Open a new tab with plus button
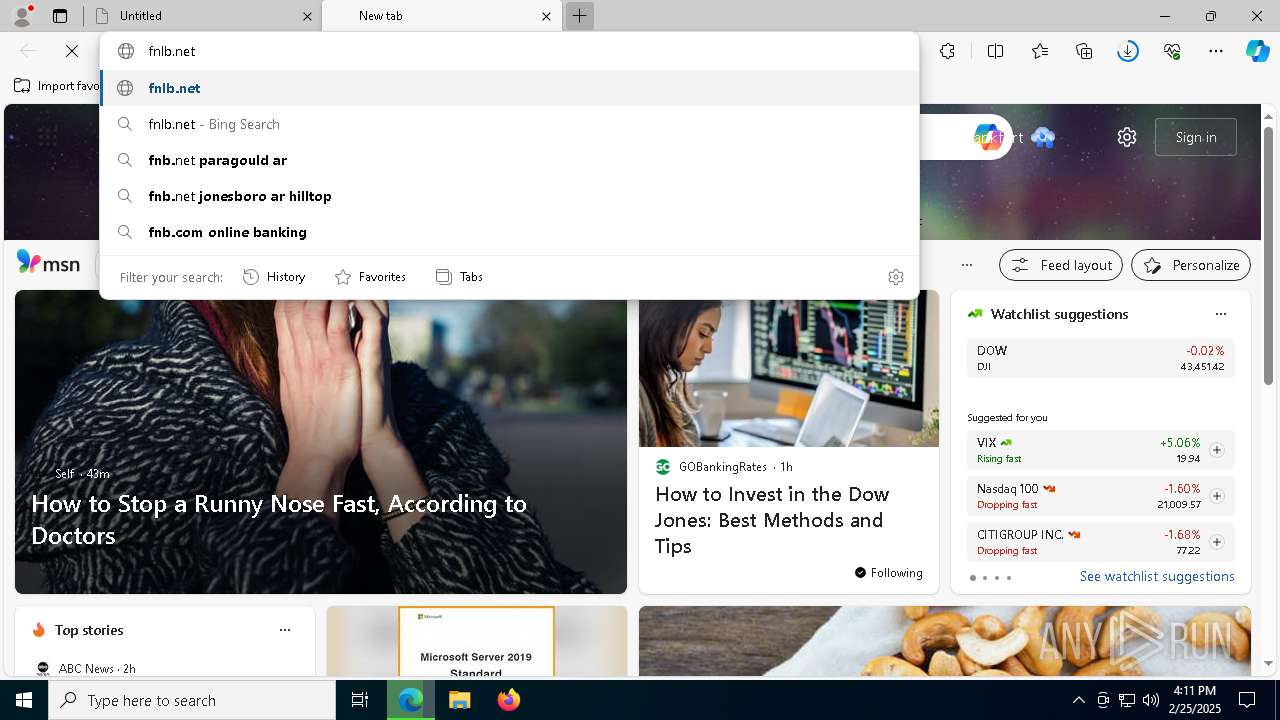Screen dimensions: 1280x720 pos(579,16)
